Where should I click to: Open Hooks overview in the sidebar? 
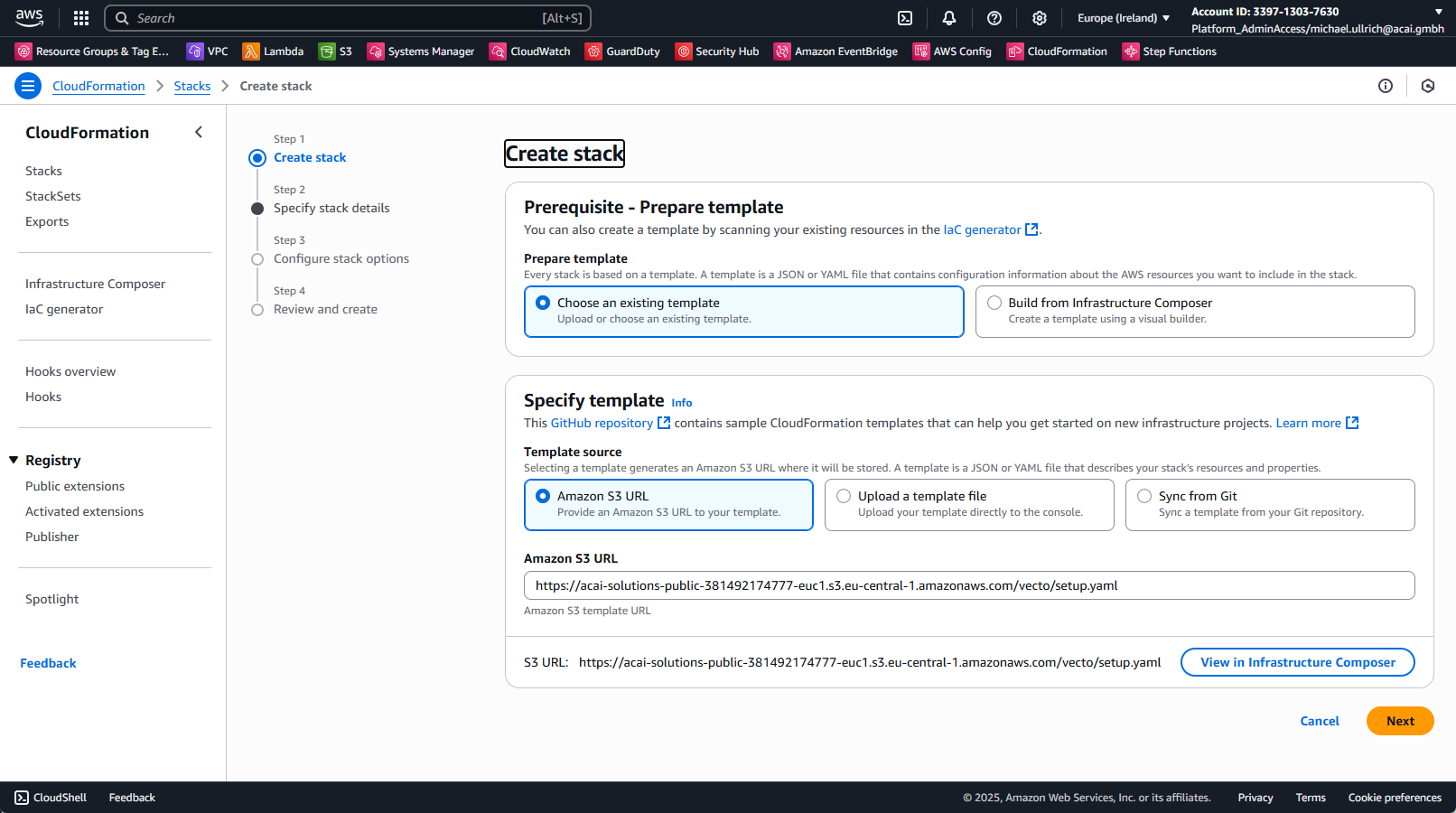coord(70,371)
